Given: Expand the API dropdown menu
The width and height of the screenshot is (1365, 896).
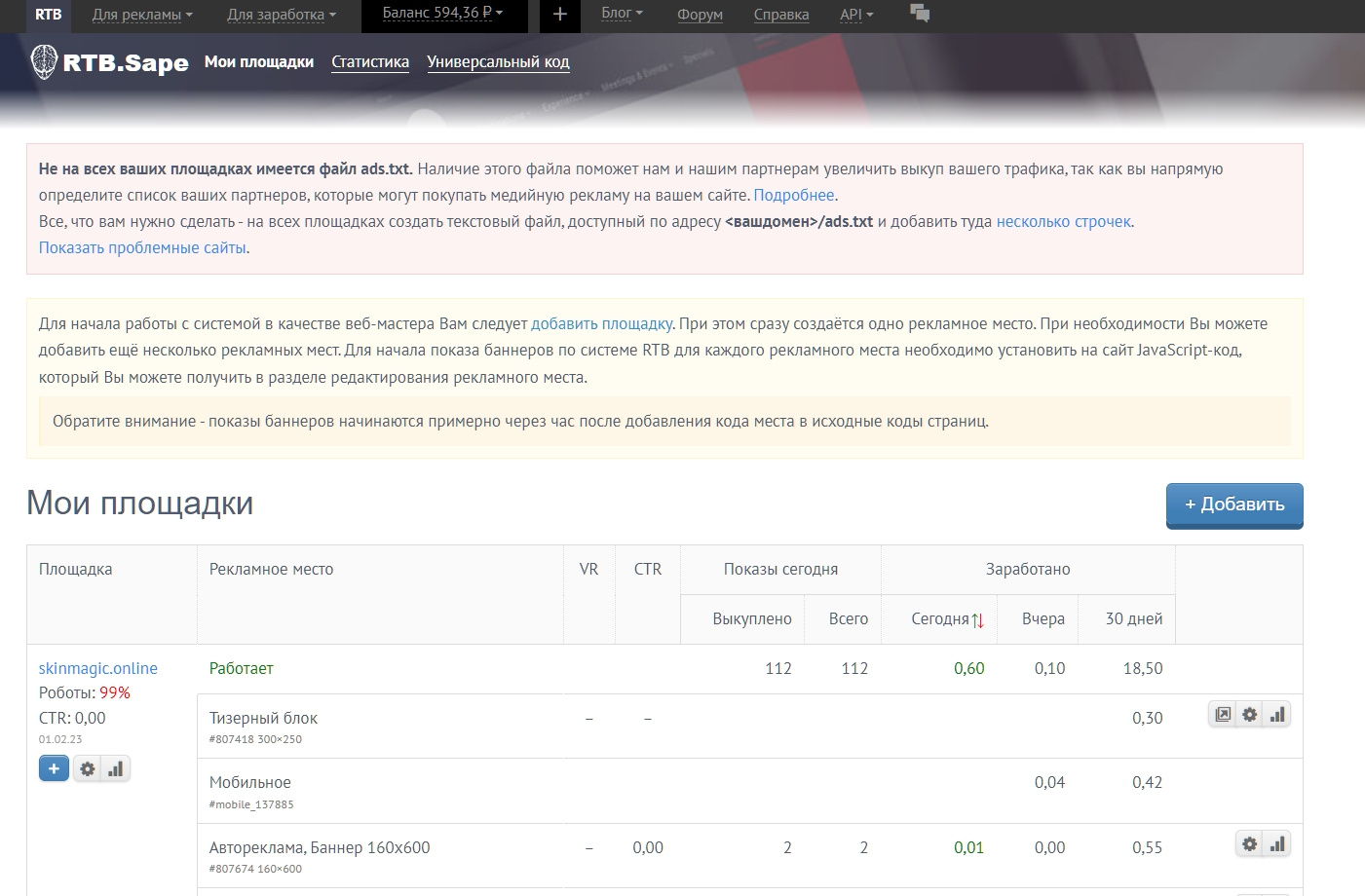Looking at the screenshot, I should coord(856,15).
